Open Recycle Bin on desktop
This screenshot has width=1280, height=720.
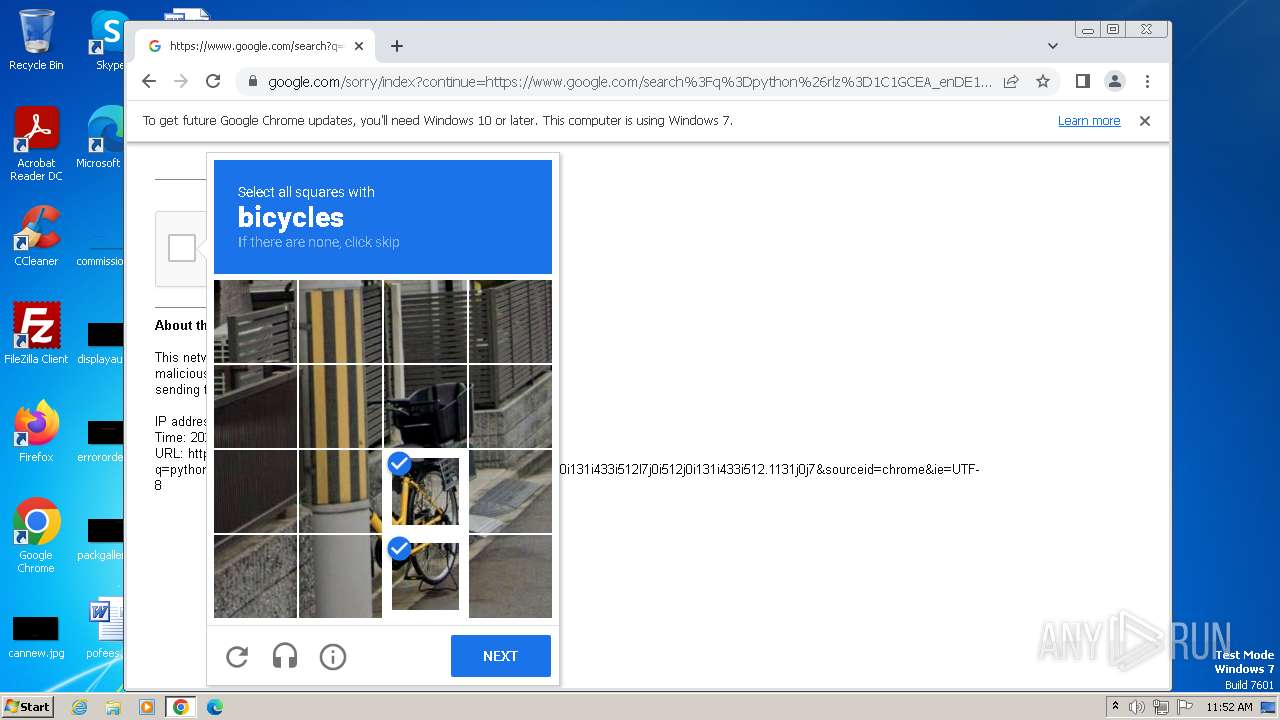pyautogui.click(x=36, y=40)
